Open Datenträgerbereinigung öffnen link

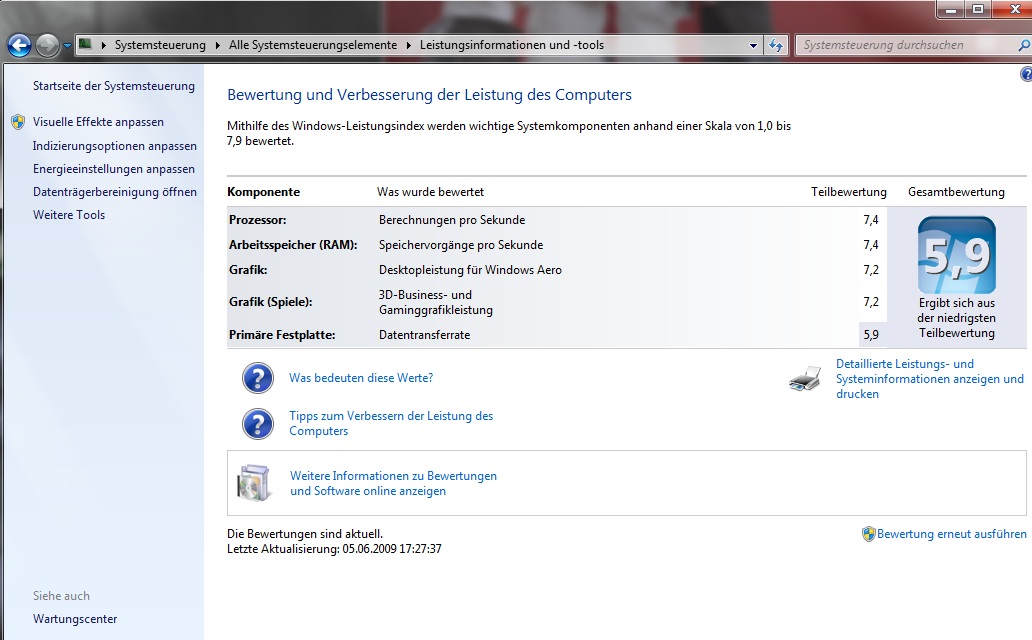tap(115, 192)
